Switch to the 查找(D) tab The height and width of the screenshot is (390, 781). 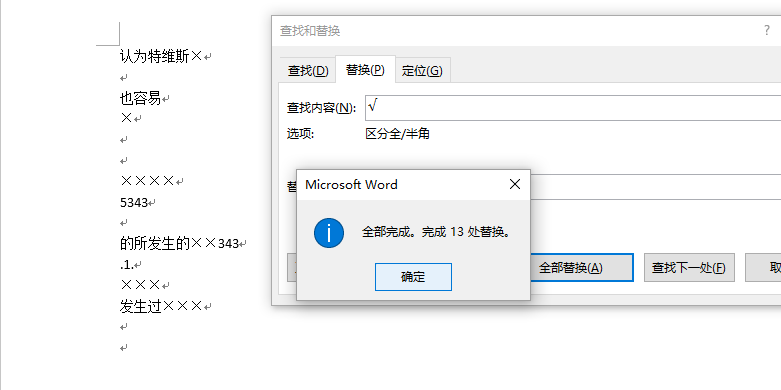pos(308,71)
